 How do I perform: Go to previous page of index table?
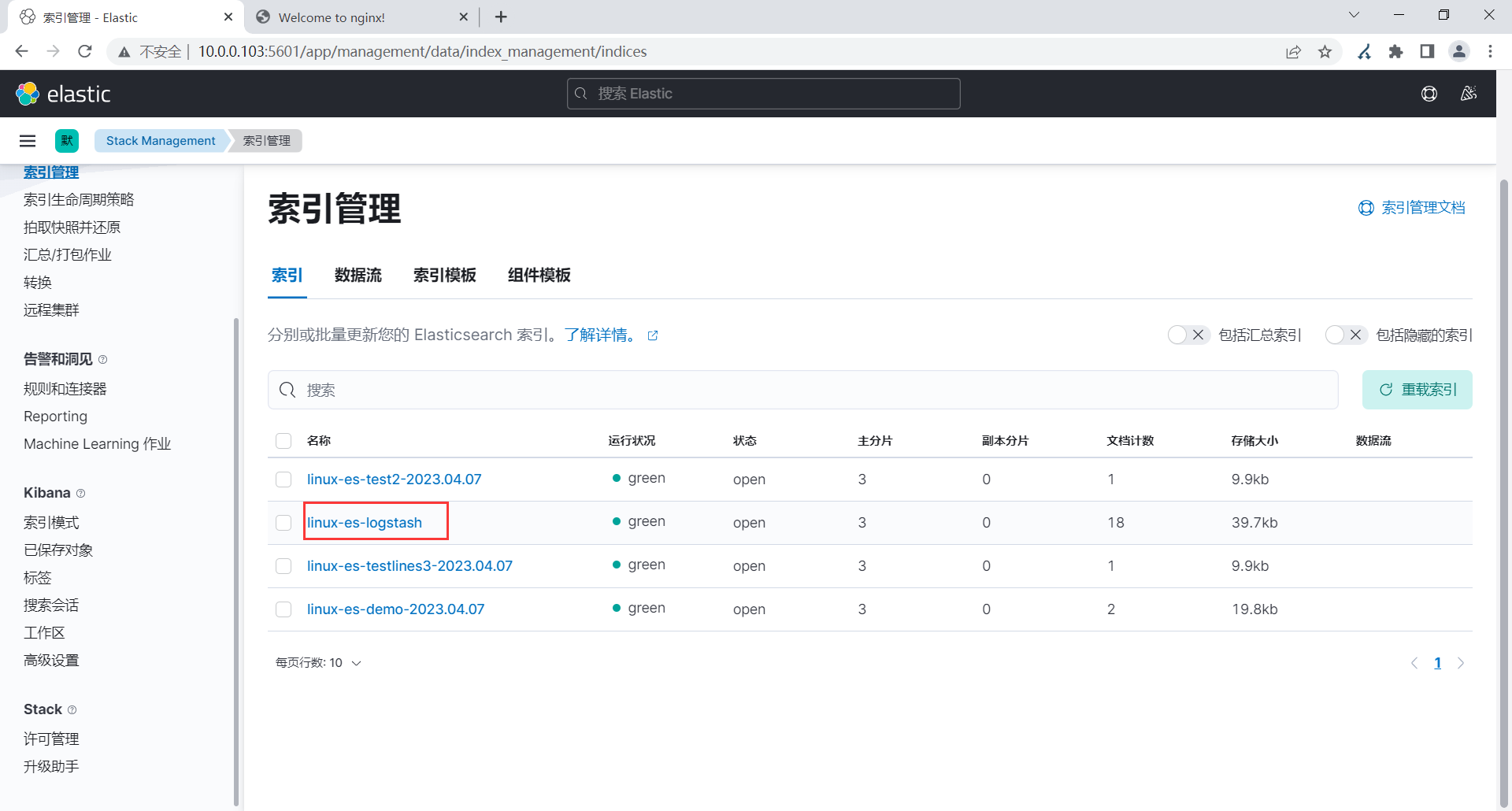pyautogui.click(x=1414, y=663)
